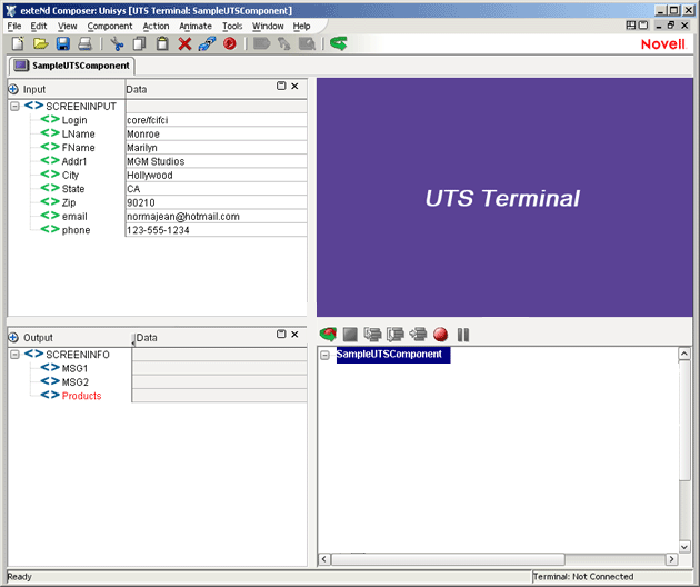The width and height of the screenshot is (700, 587).
Task: Select the Login input element
Action: point(75,120)
